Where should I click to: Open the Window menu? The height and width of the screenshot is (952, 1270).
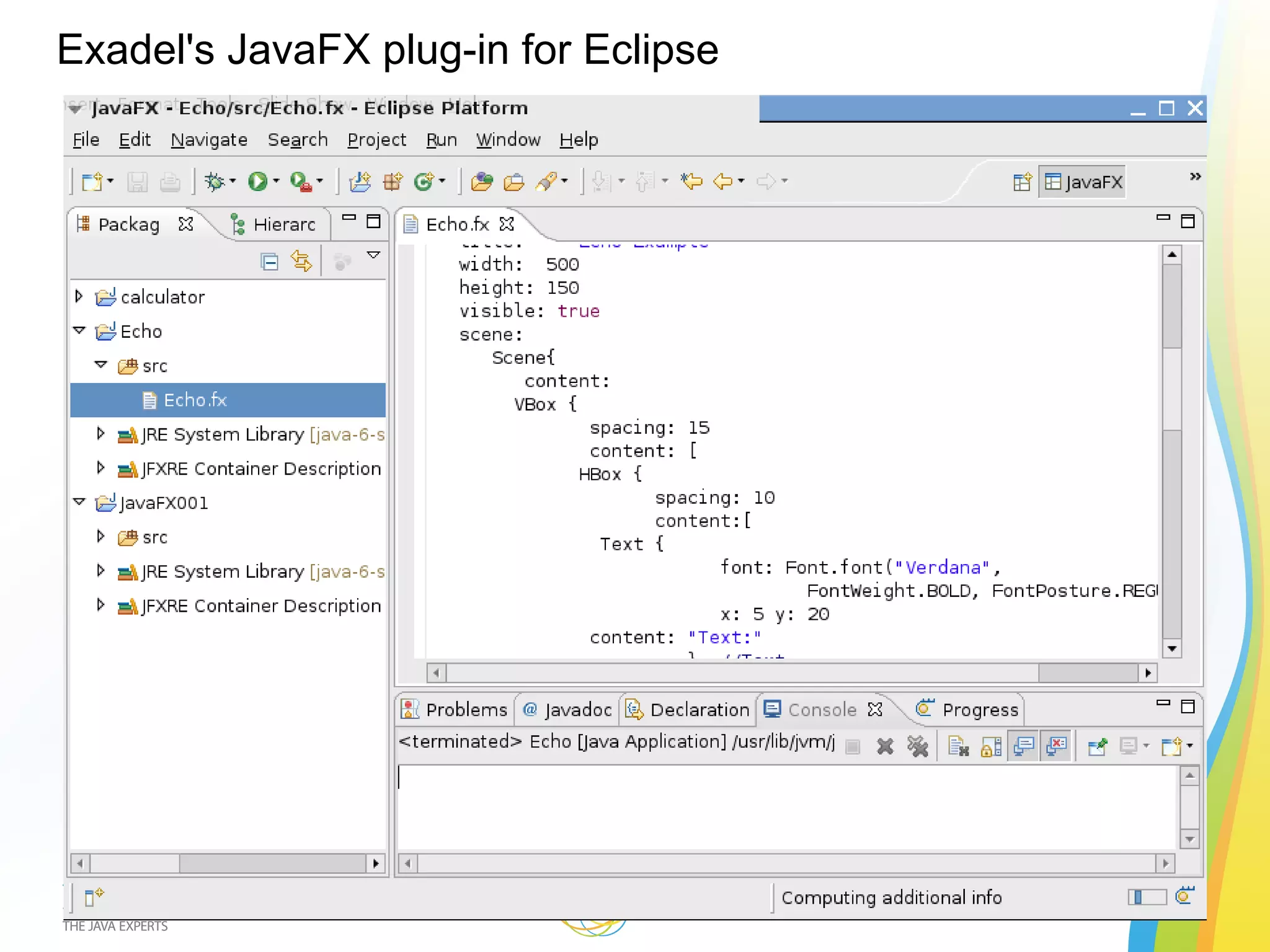508,140
